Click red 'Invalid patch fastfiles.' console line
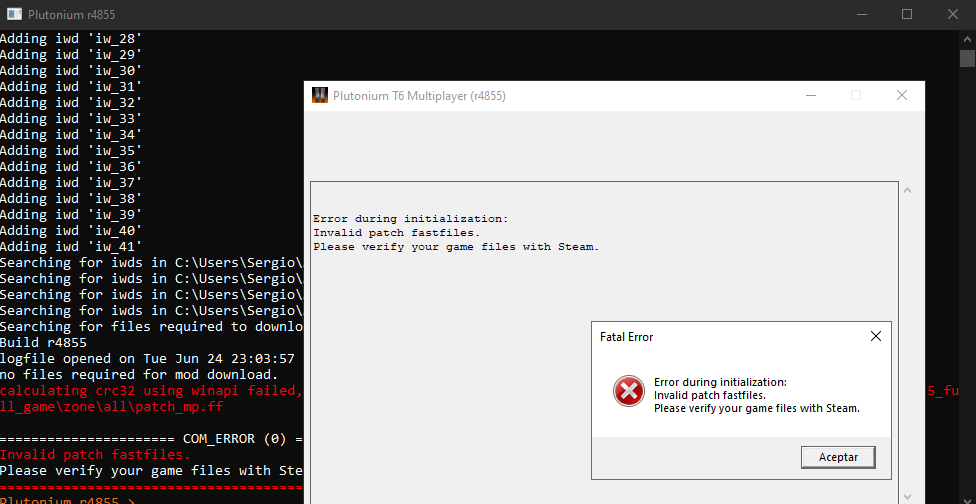This screenshot has height=504, width=976. point(95,455)
